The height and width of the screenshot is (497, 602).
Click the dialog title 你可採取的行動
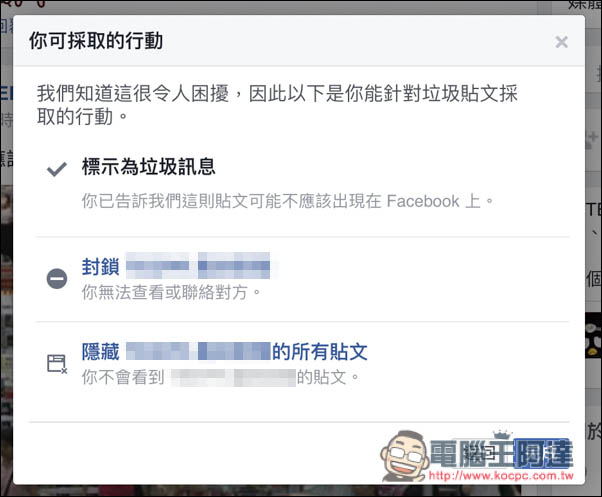[x=96, y=41]
